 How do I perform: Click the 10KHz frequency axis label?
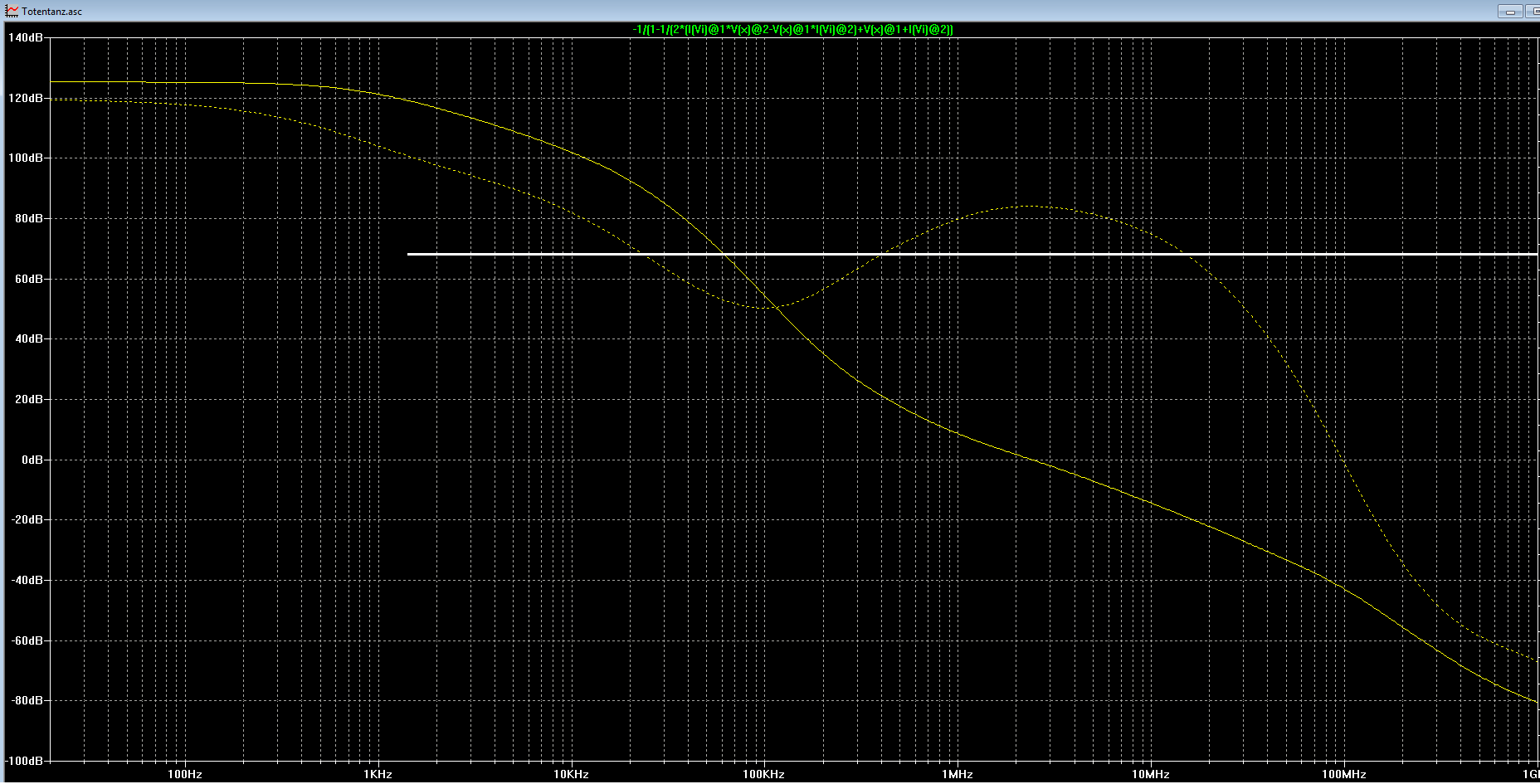tap(571, 774)
